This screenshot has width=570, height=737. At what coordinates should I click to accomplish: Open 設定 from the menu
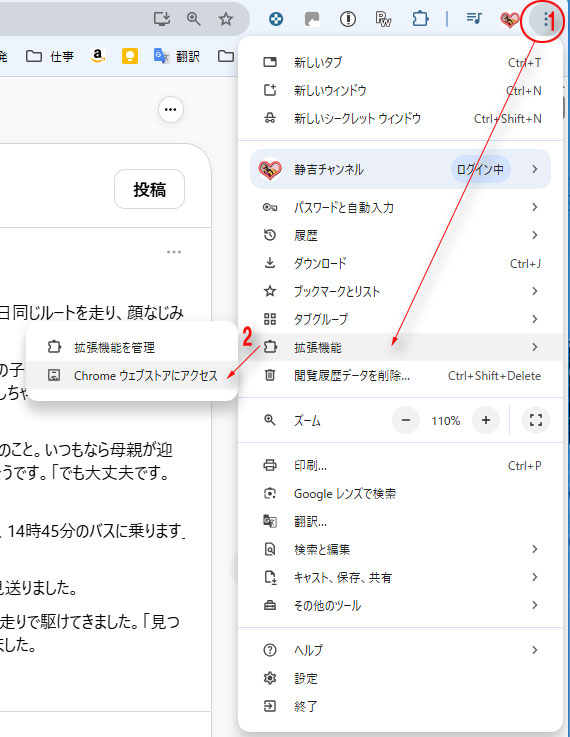(x=400, y=678)
